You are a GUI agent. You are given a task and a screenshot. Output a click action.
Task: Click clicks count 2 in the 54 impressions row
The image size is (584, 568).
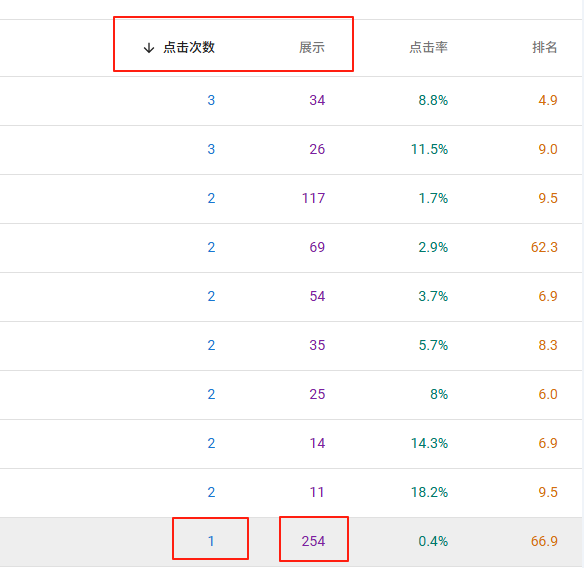(211, 296)
